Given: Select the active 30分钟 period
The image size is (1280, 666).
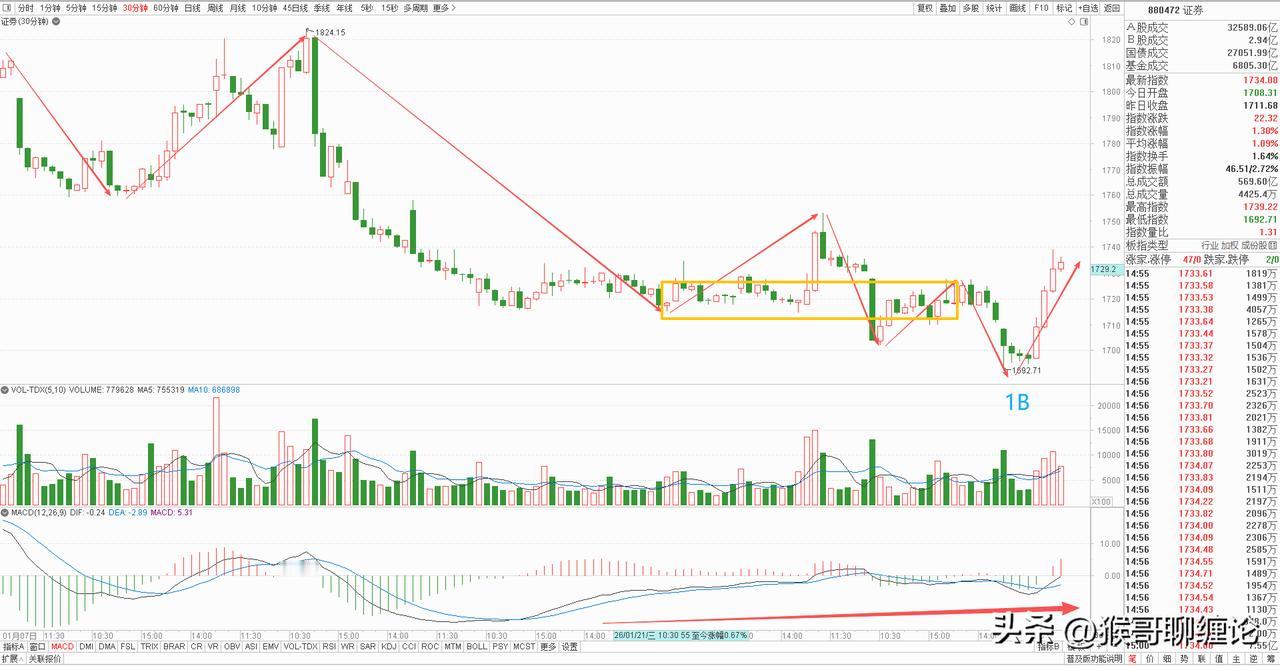Looking at the screenshot, I should pyautogui.click(x=135, y=8).
